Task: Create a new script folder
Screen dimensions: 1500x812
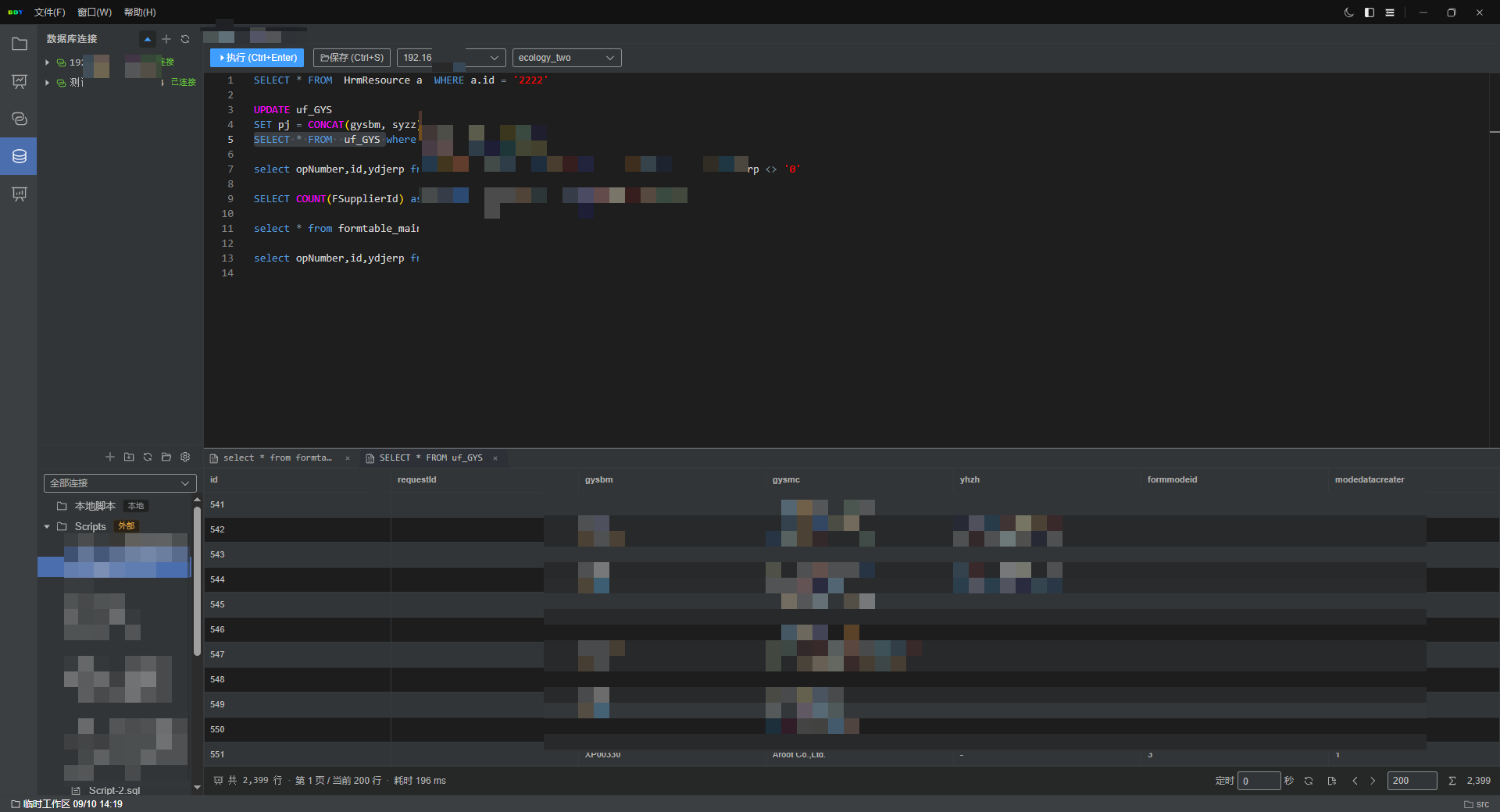Action: (129, 457)
